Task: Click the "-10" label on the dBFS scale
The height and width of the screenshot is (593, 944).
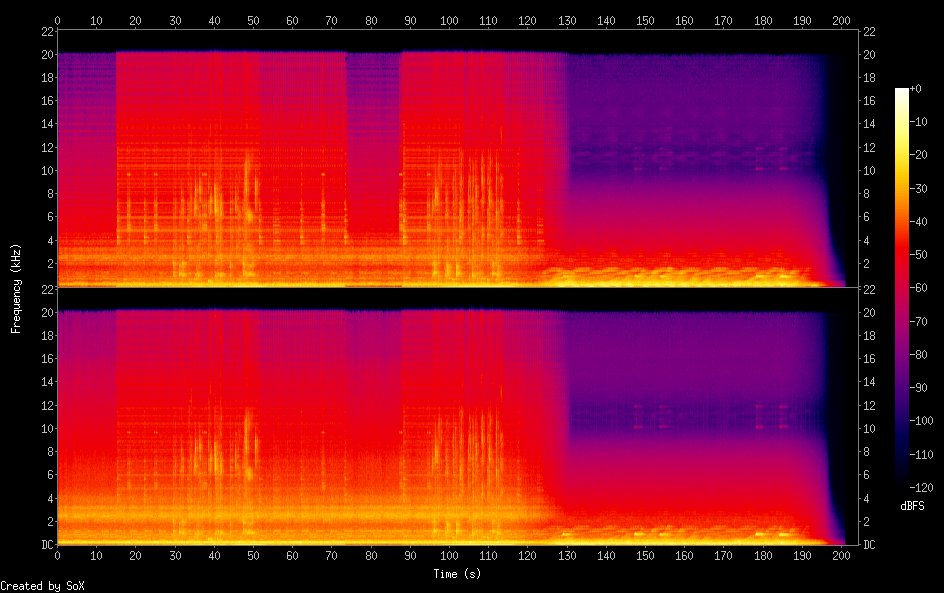Action: [919, 122]
